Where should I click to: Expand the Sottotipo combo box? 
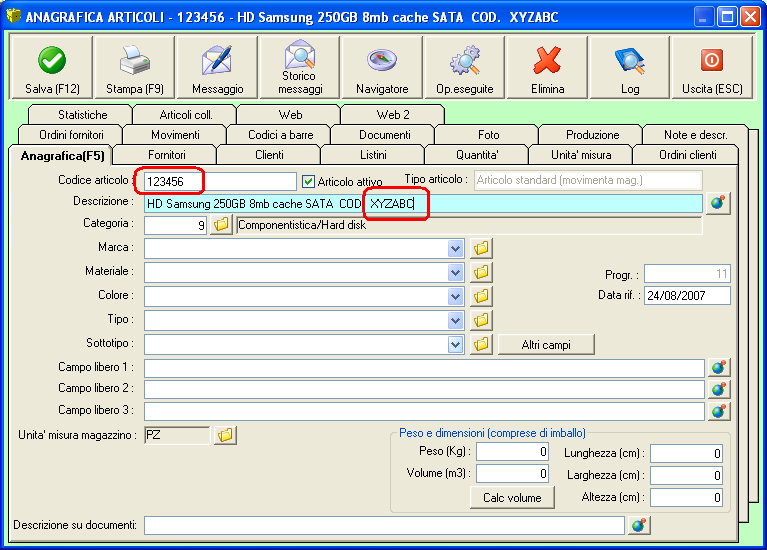456,344
